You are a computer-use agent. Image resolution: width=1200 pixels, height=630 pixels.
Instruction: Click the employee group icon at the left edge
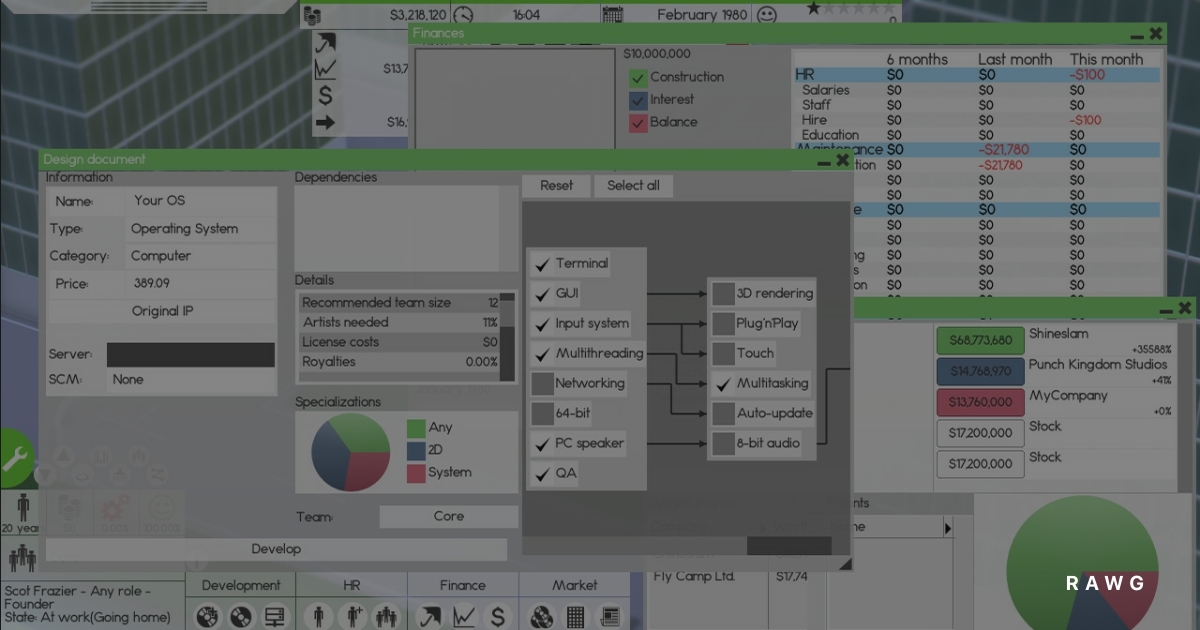coord(21,559)
